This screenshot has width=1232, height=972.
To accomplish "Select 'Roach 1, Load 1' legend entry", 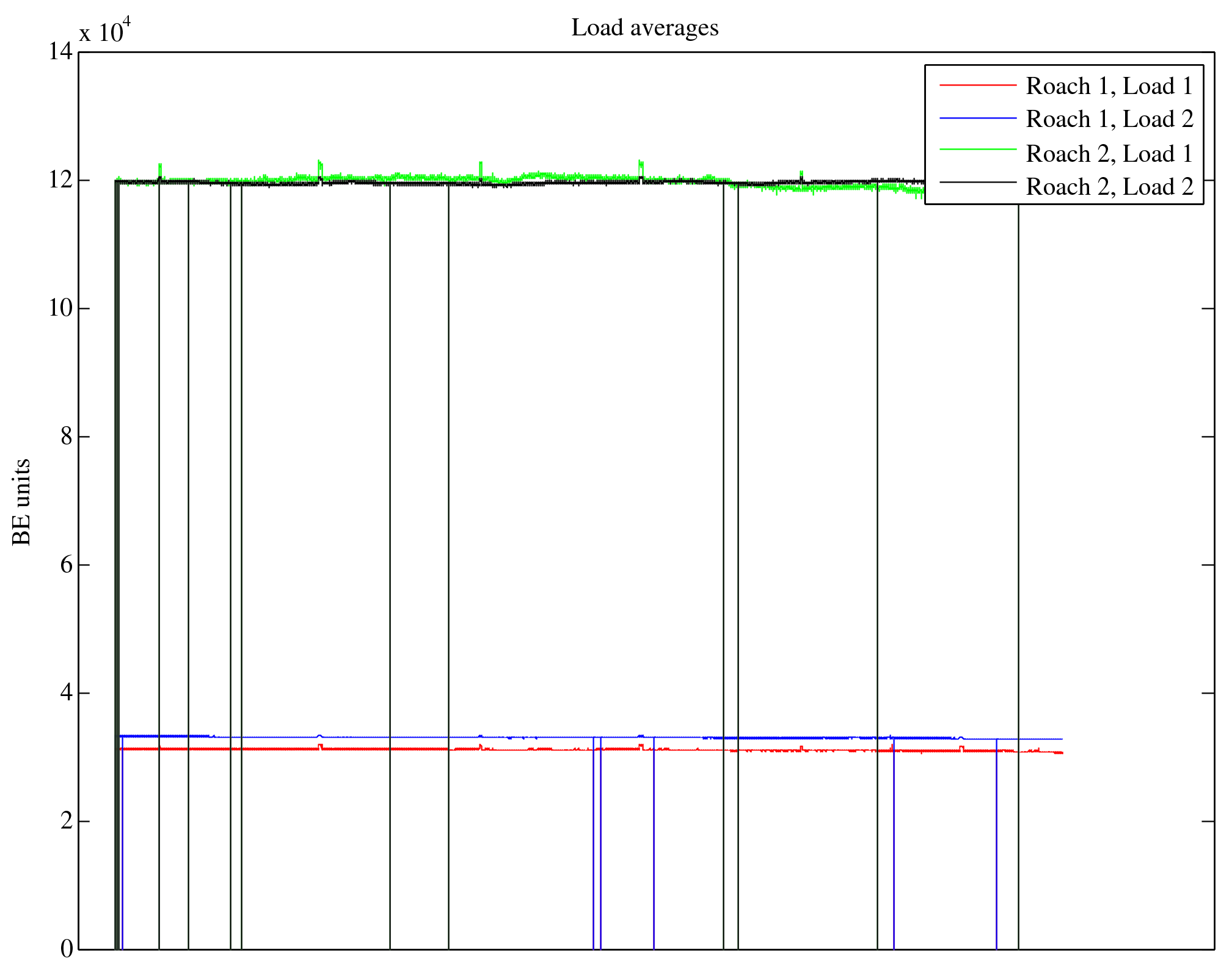I will coord(1109,86).
